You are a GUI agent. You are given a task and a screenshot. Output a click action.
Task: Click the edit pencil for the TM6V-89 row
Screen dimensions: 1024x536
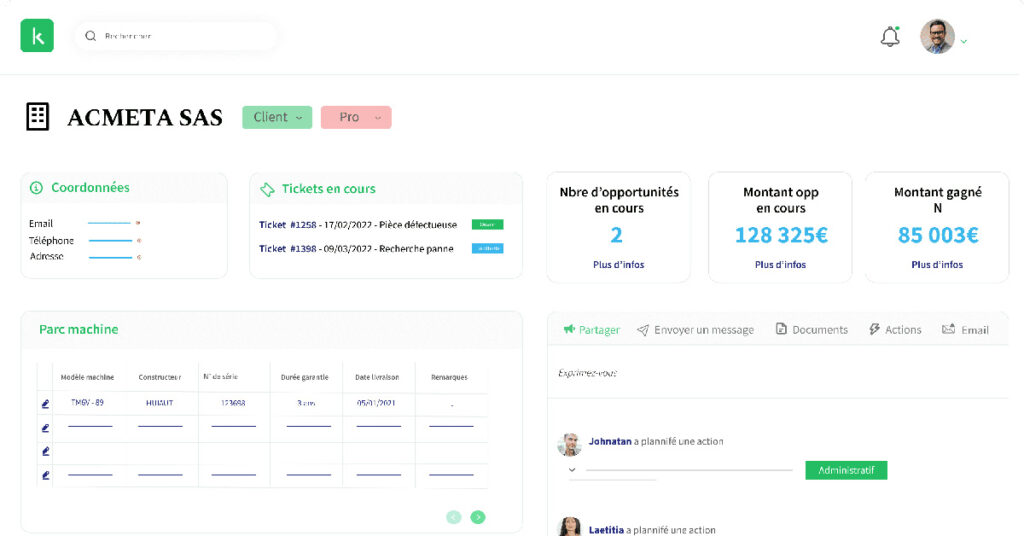point(45,404)
